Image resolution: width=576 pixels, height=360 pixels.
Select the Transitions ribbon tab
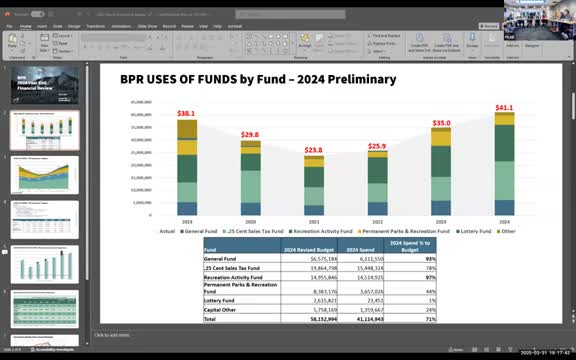point(96,26)
